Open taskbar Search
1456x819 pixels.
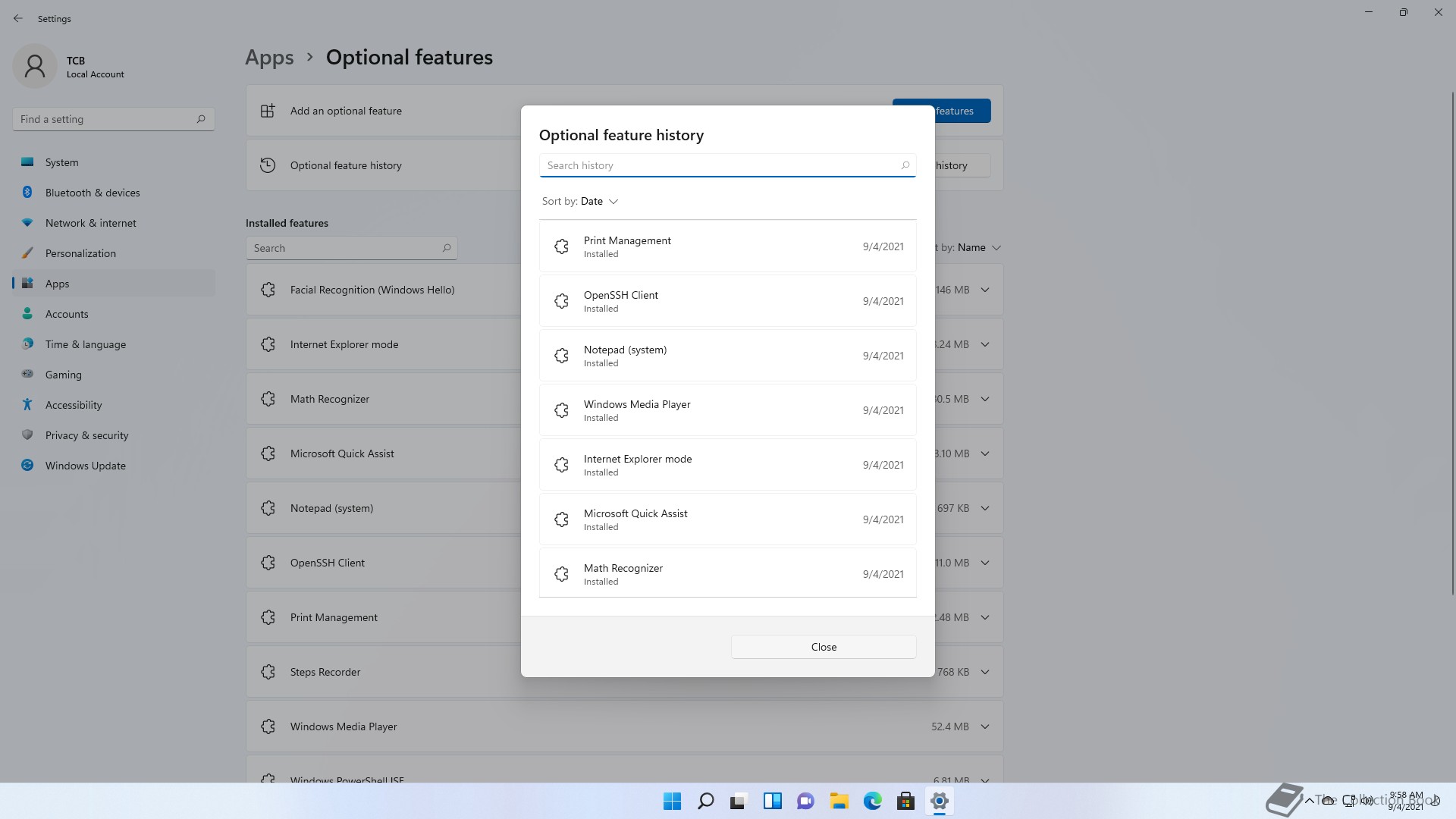[705, 801]
